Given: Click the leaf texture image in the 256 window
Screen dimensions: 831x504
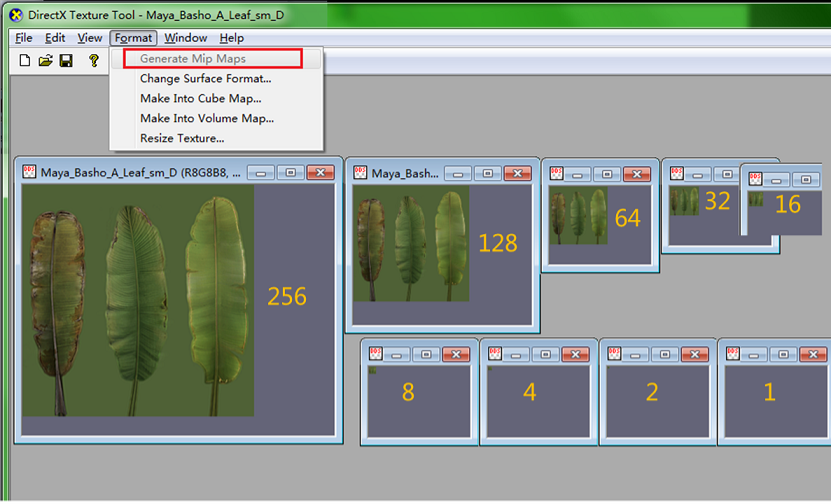Looking at the screenshot, I should pyautogui.click(x=138, y=300).
